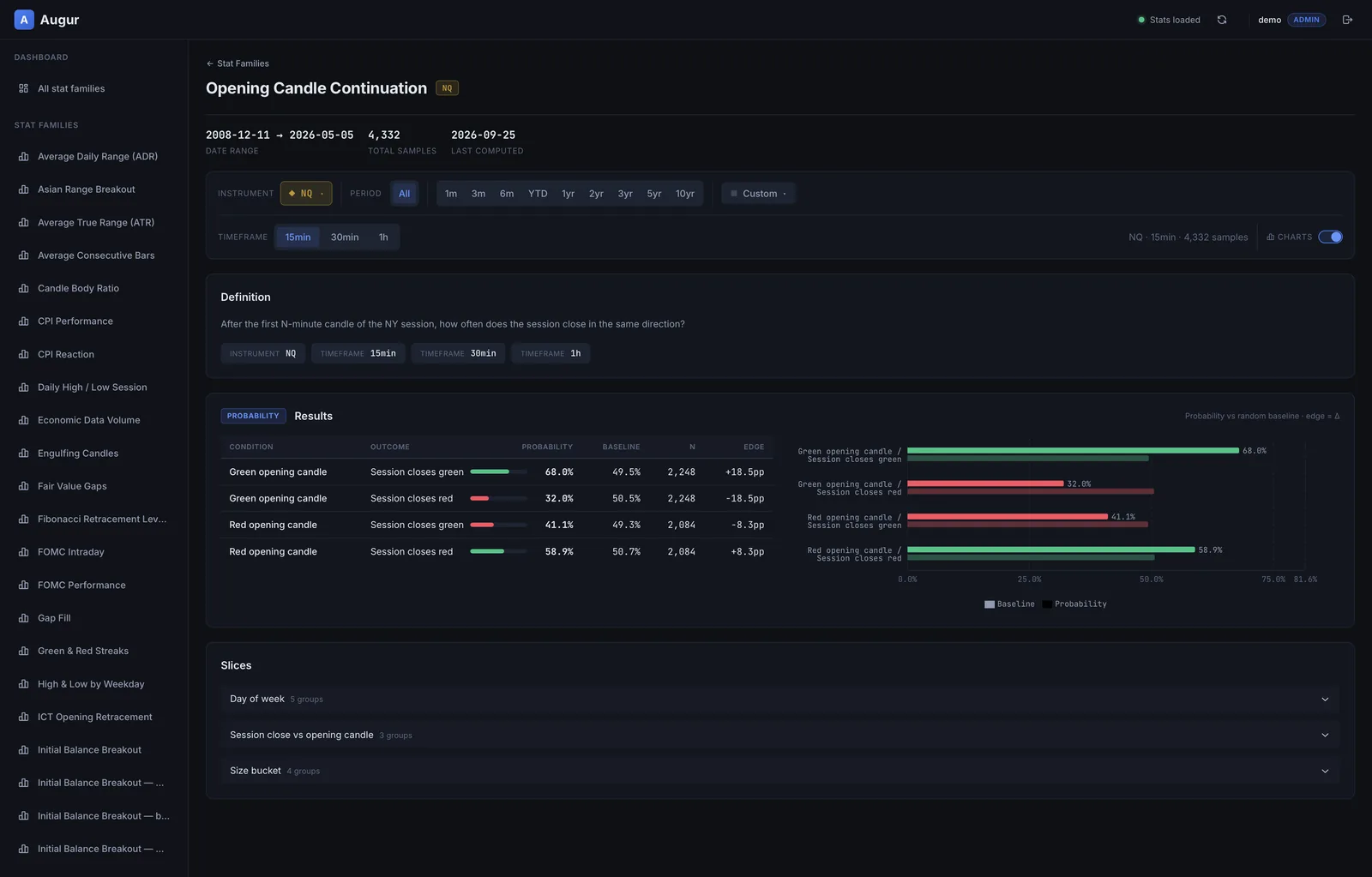The width and height of the screenshot is (1372, 877).
Task: Select the 1h timeframe
Action: [x=383, y=237]
